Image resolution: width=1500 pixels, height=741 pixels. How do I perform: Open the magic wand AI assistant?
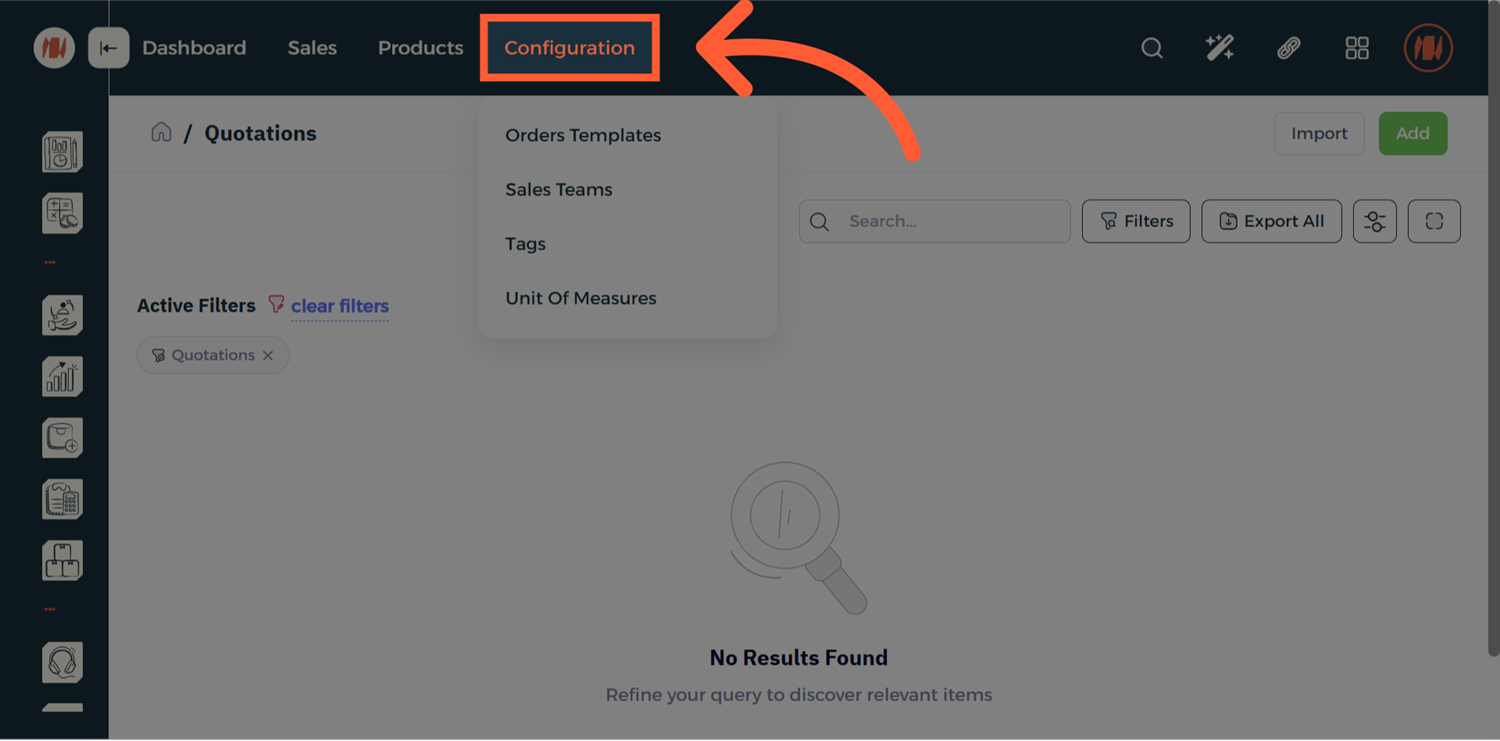point(1220,48)
